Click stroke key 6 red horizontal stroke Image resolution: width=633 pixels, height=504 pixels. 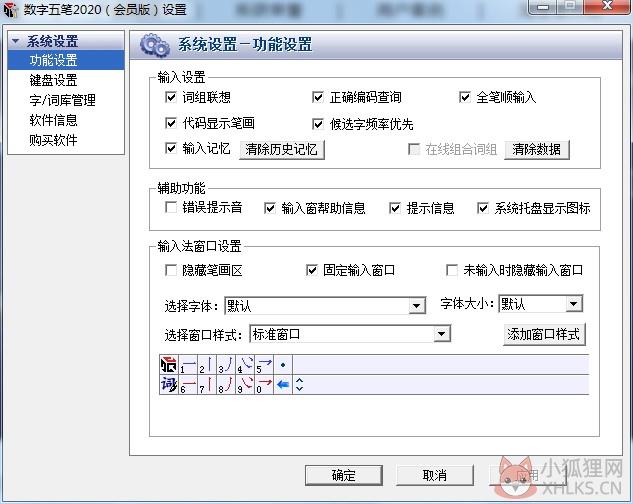coord(188,384)
